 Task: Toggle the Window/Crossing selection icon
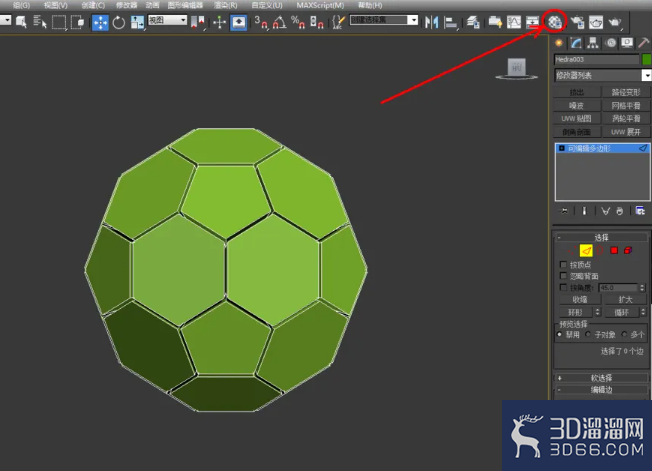[x=77, y=22]
